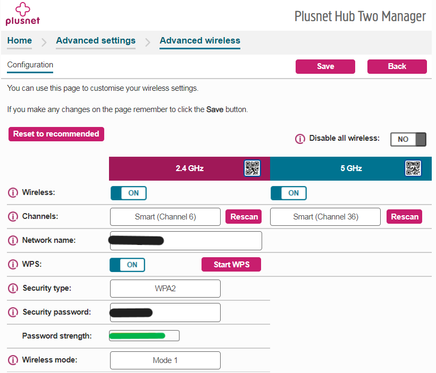Click the Password strength bar
This screenshot has width=436, height=373.
click(144, 336)
